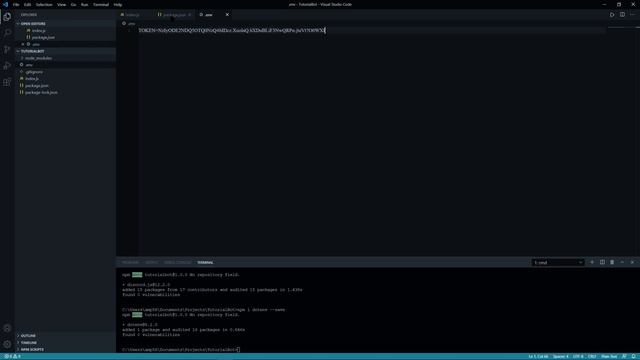Open index.js in TUTORIALBOT tree
The image size is (640, 360).
65,78
